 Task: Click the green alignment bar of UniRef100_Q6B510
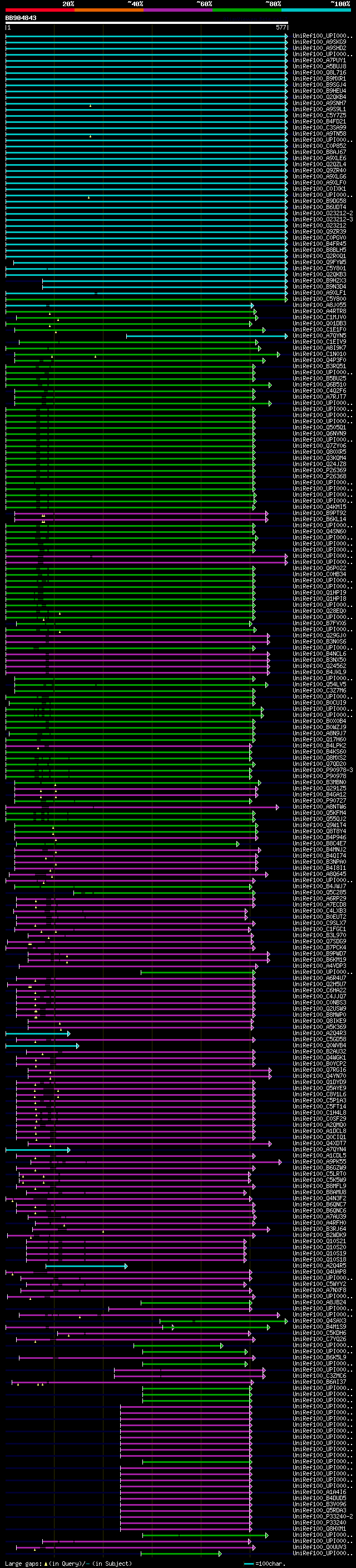pos(139,385)
